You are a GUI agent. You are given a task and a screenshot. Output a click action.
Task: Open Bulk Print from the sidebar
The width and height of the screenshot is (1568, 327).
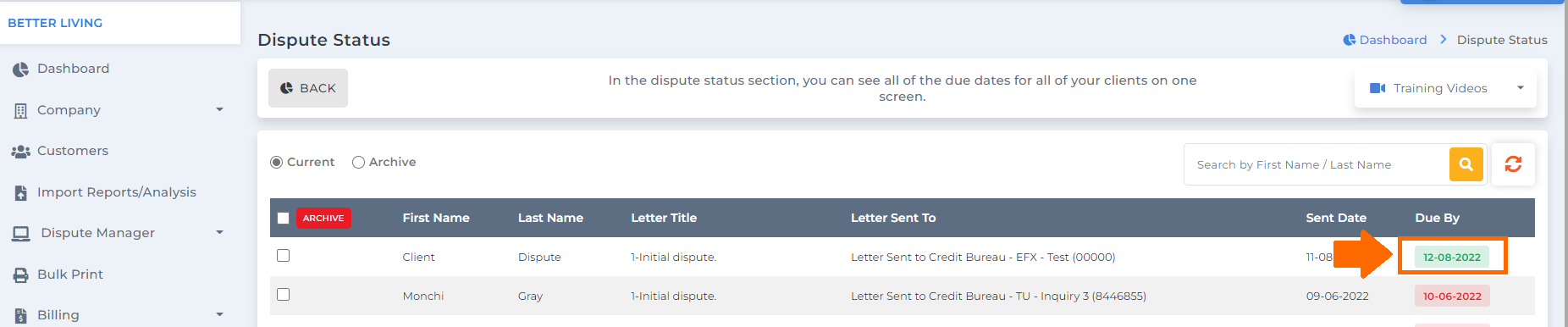[70, 274]
